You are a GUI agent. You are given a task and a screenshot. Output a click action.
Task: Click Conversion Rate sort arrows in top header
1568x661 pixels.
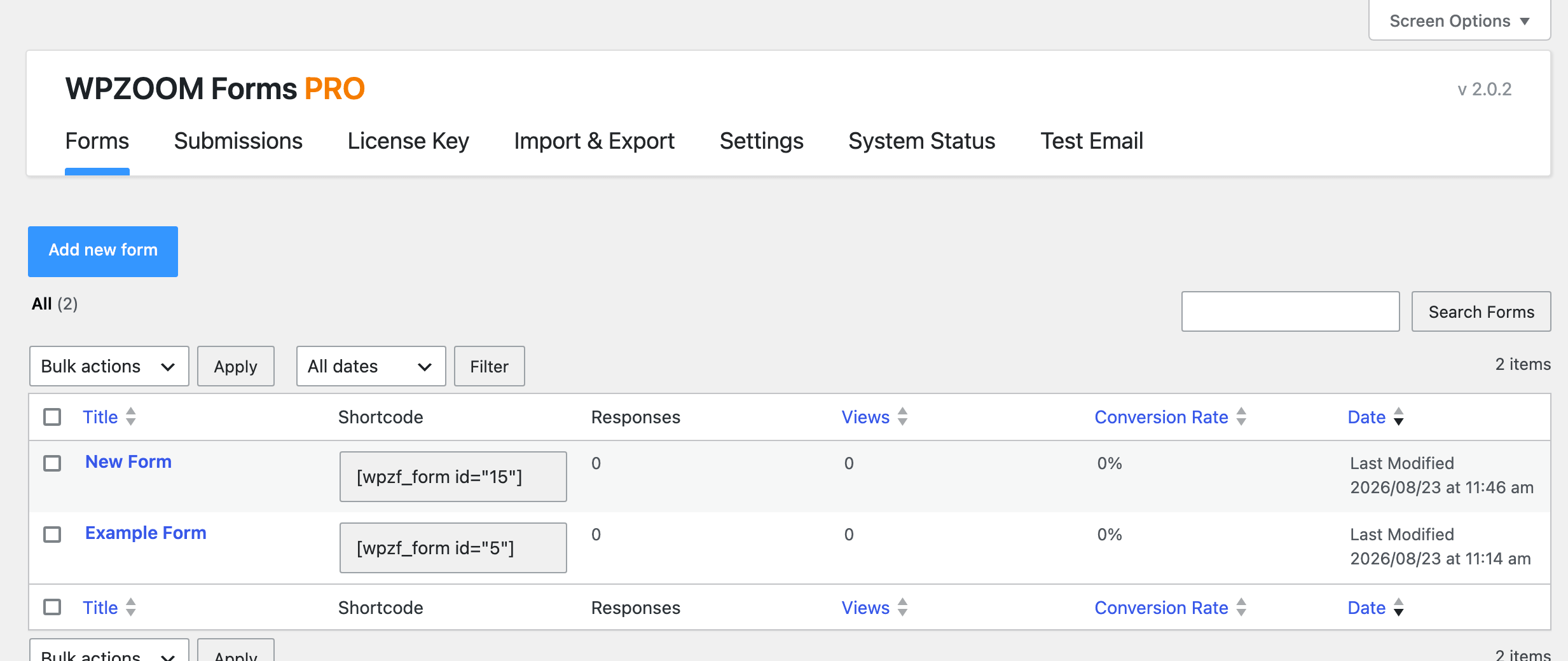(x=1241, y=417)
